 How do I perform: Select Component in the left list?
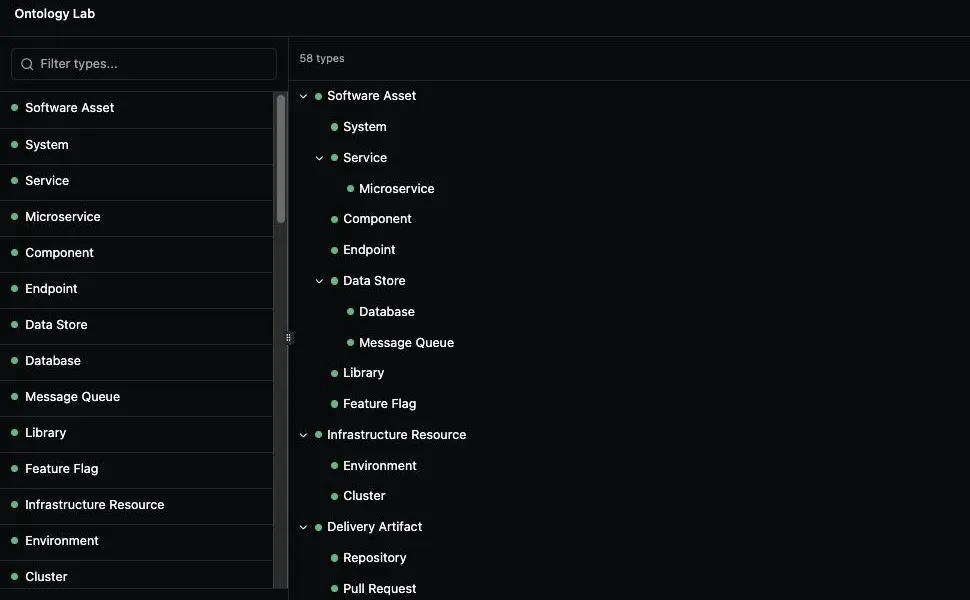click(x=136, y=252)
